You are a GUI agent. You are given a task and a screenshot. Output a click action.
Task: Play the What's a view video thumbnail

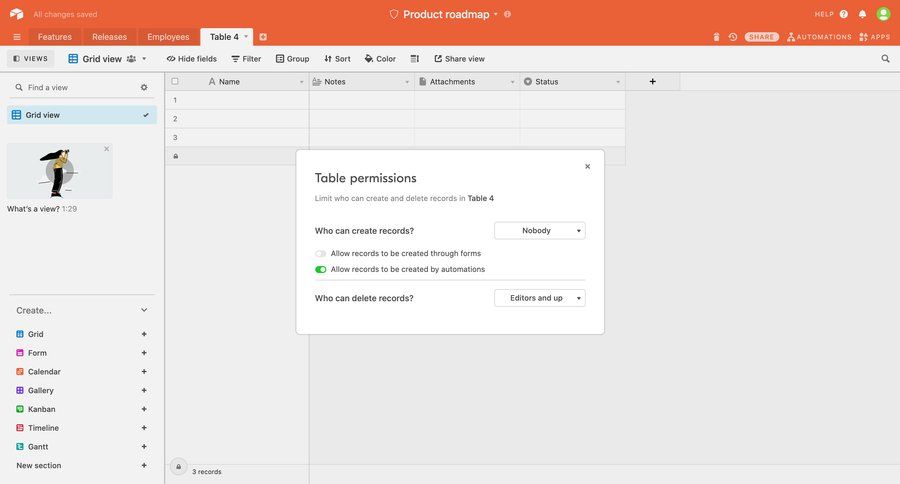(60, 171)
